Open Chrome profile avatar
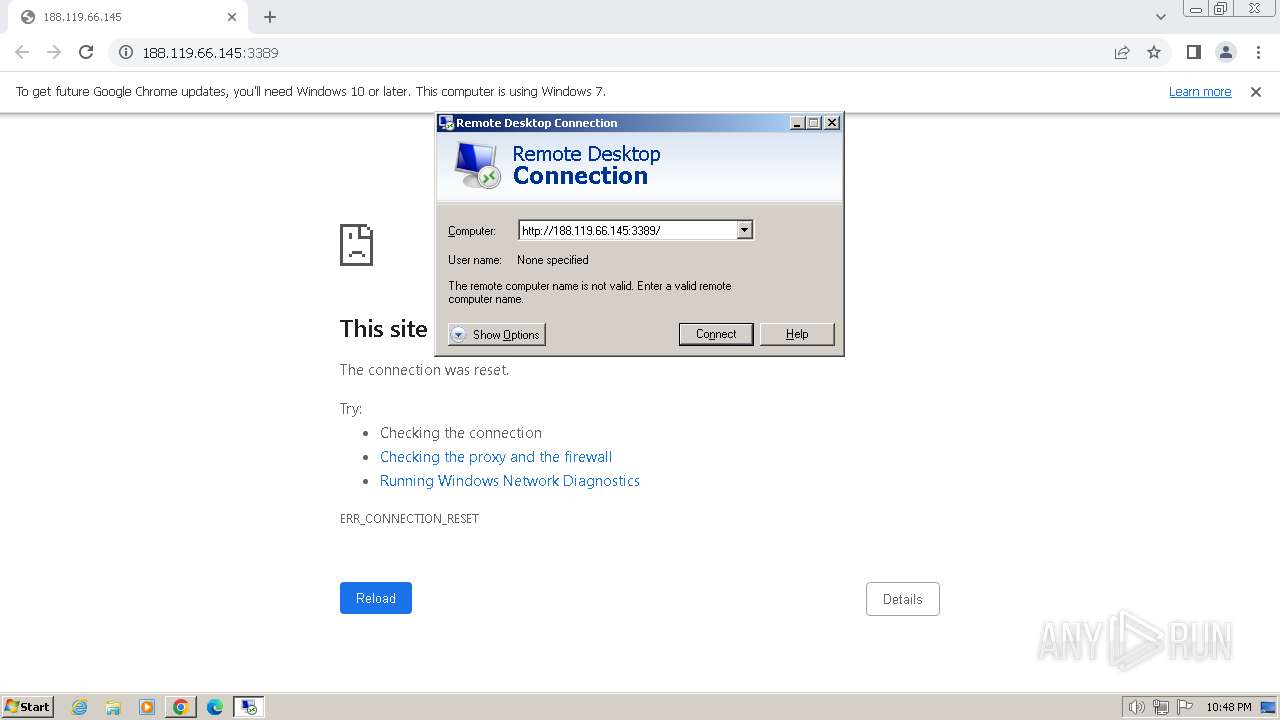Image resolution: width=1280 pixels, height=720 pixels. (x=1226, y=52)
